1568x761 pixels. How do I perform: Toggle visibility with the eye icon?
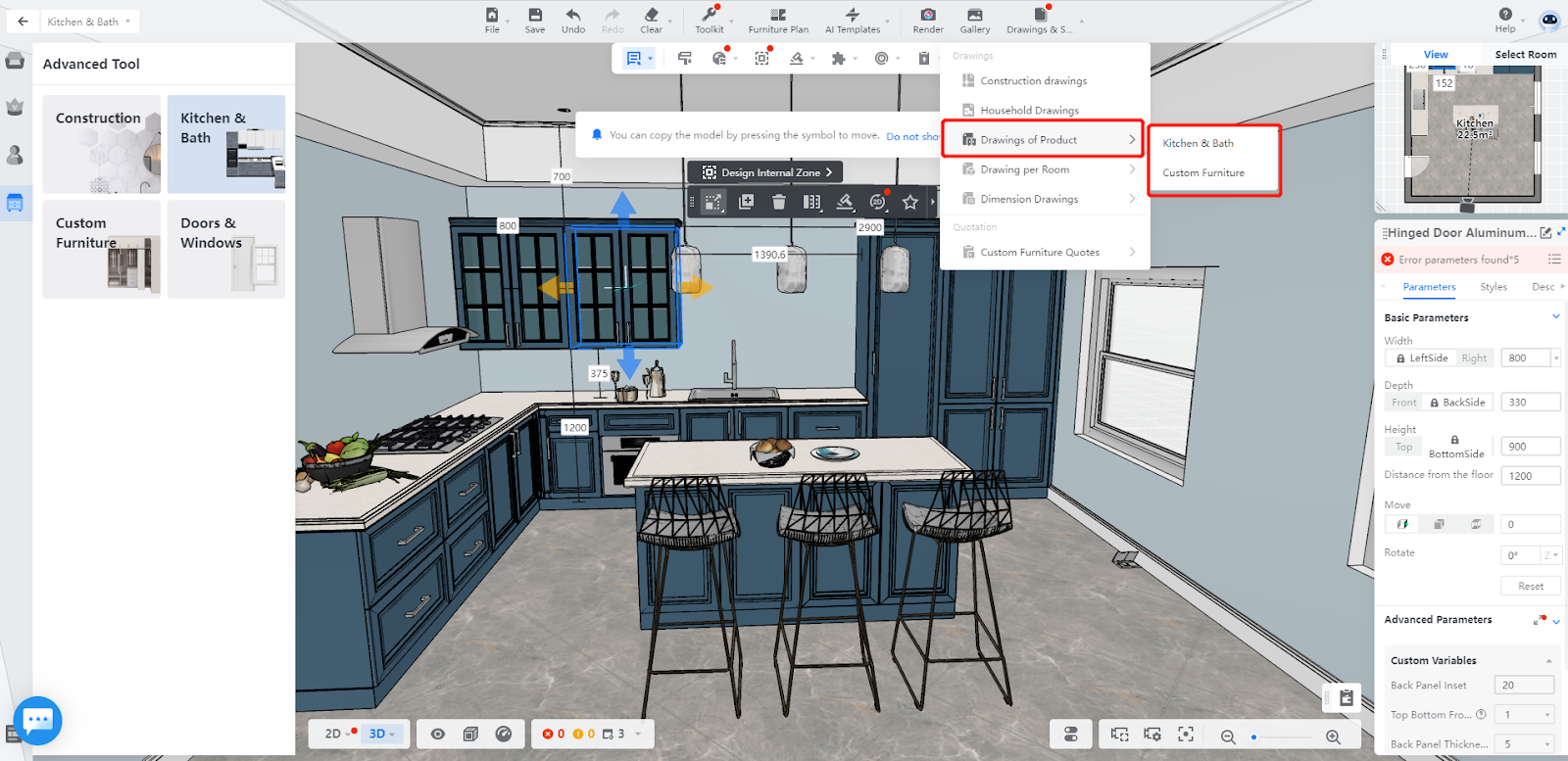438,734
